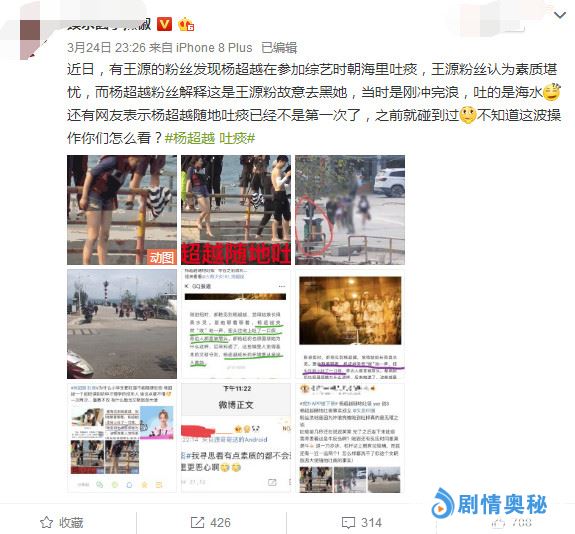Screen dimensions: 575x534
Task: Open the GIF thumbnail labeled 动图
Action: (x=122, y=210)
